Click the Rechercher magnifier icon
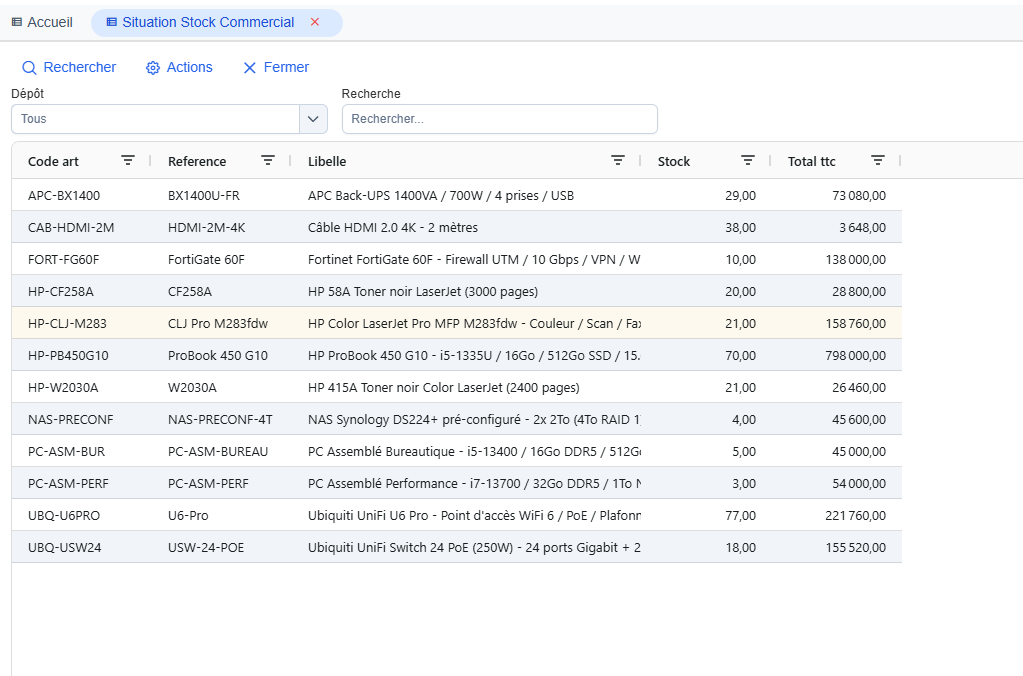This screenshot has height=676, width=1023. coord(29,68)
